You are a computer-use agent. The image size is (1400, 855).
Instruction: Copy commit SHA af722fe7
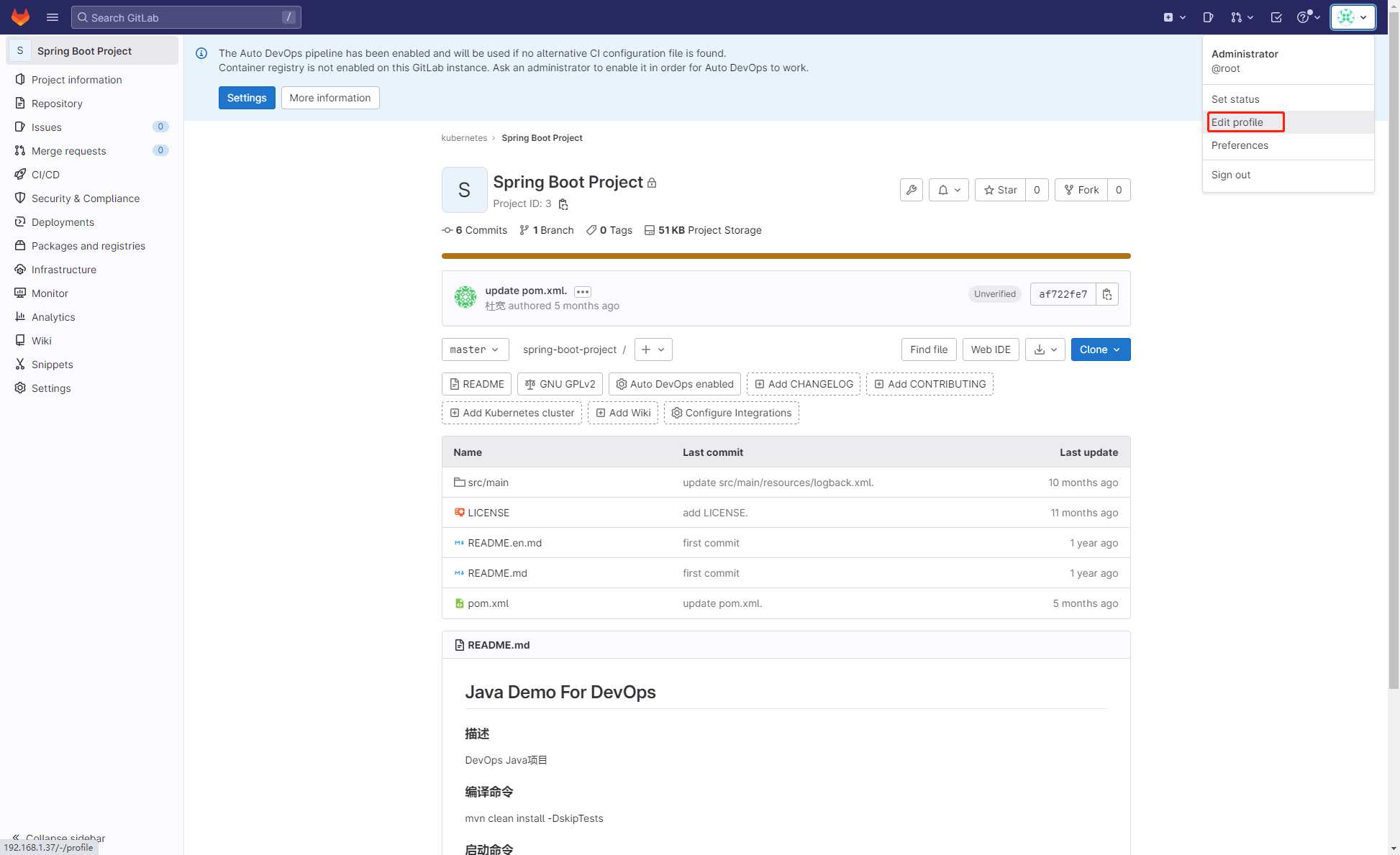click(x=1107, y=294)
